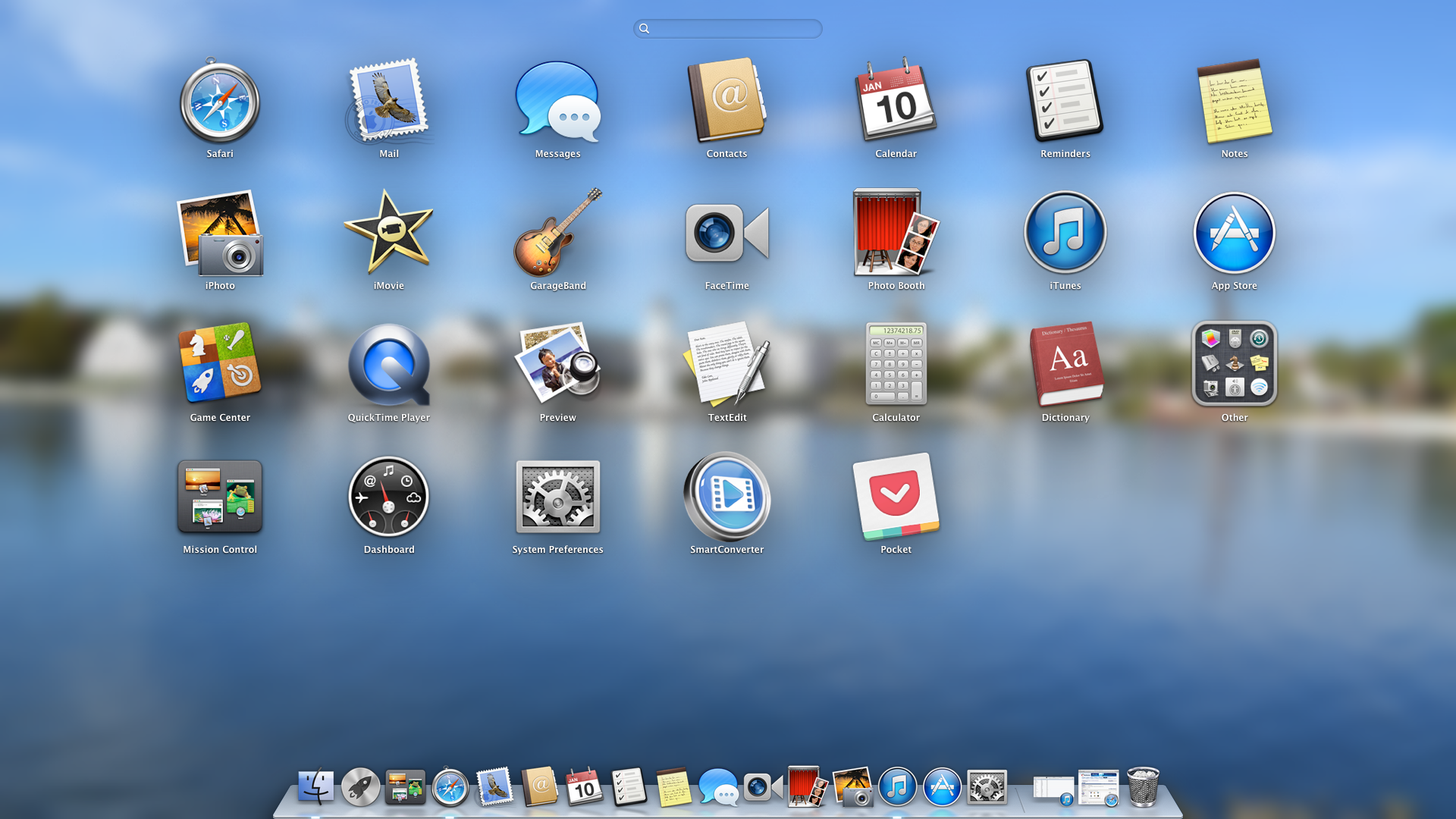Open System Preferences from the Launchpad grid
This screenshot has height=819, width=1456.
pos(558,497)
